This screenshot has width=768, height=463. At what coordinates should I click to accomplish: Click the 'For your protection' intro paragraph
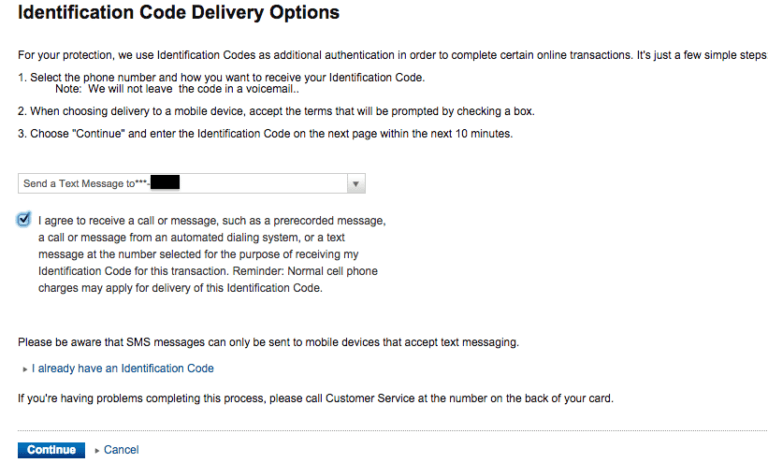pos(390,54)
